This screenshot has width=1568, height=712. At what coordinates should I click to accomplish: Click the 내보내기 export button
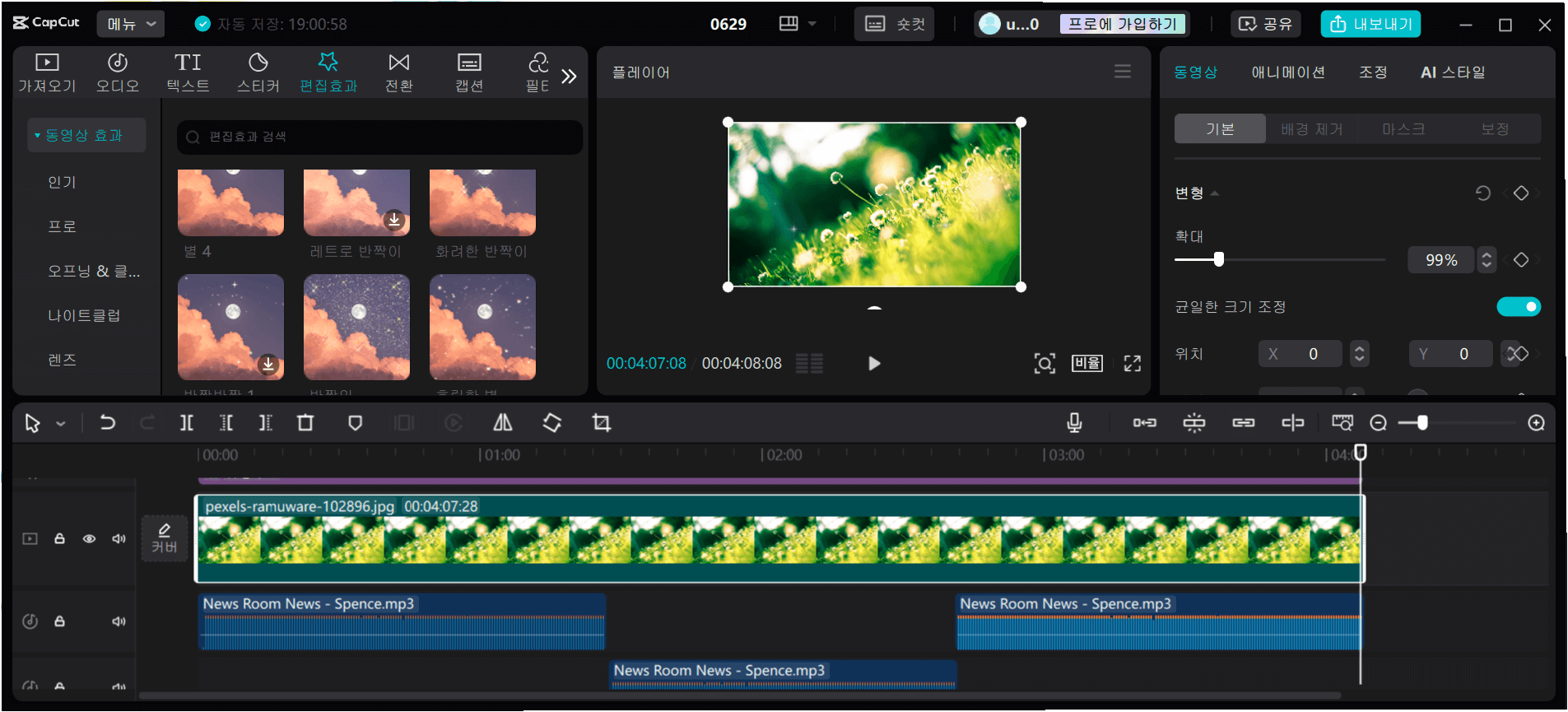point(1370,24)
